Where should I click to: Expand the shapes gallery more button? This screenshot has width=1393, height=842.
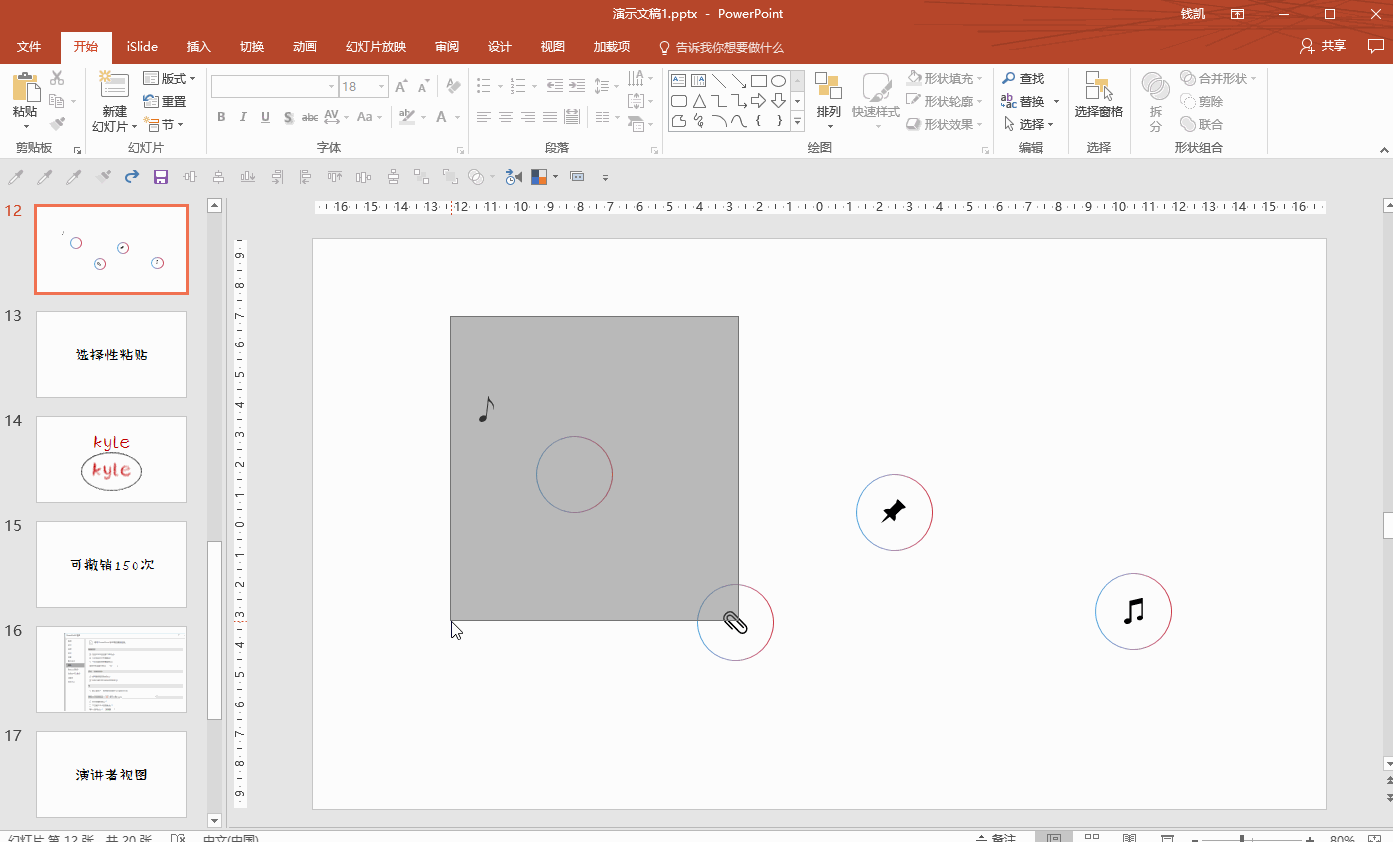797,122
